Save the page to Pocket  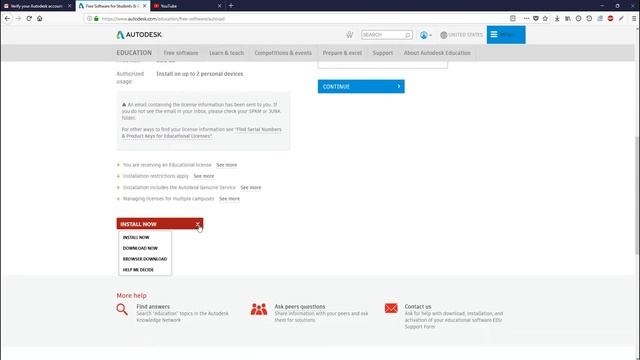536,18
